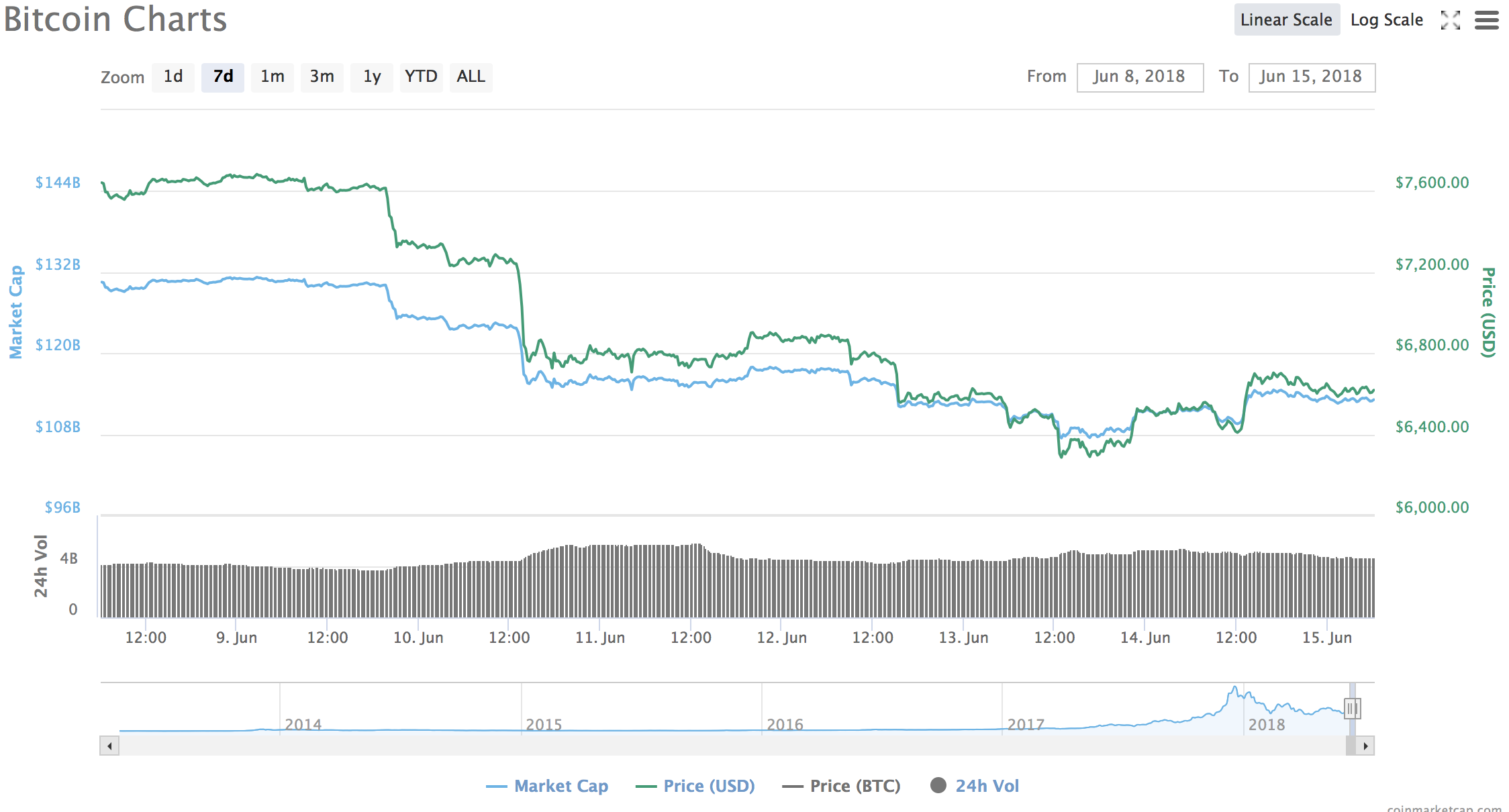Switch to Linear Scale
1509x812 pixels.
click(1287, 19)
